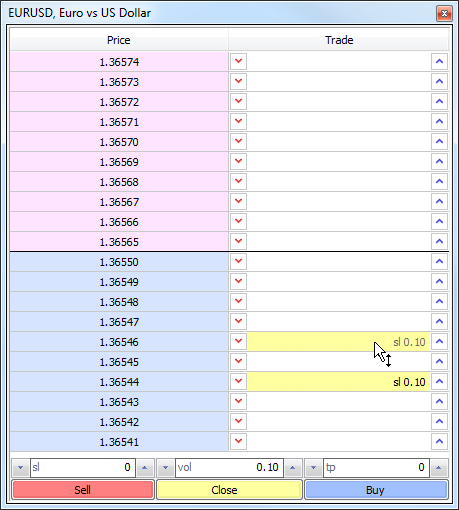Click blue buy arrow at price 1.36550
Viewport: 459px width, 510px height.
coord(439,261)
